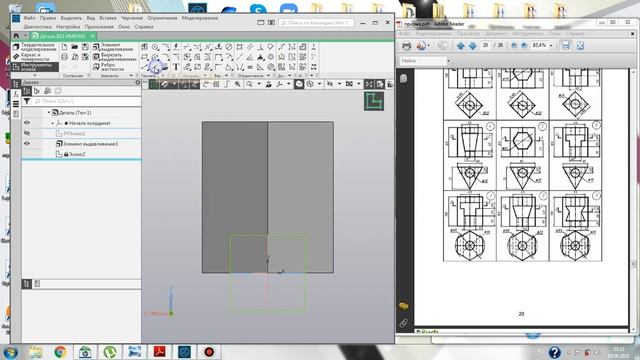Viewport: 640px width, 360px height.
Task: Click the shaded cube display mode icon
Action: (299, 84)
